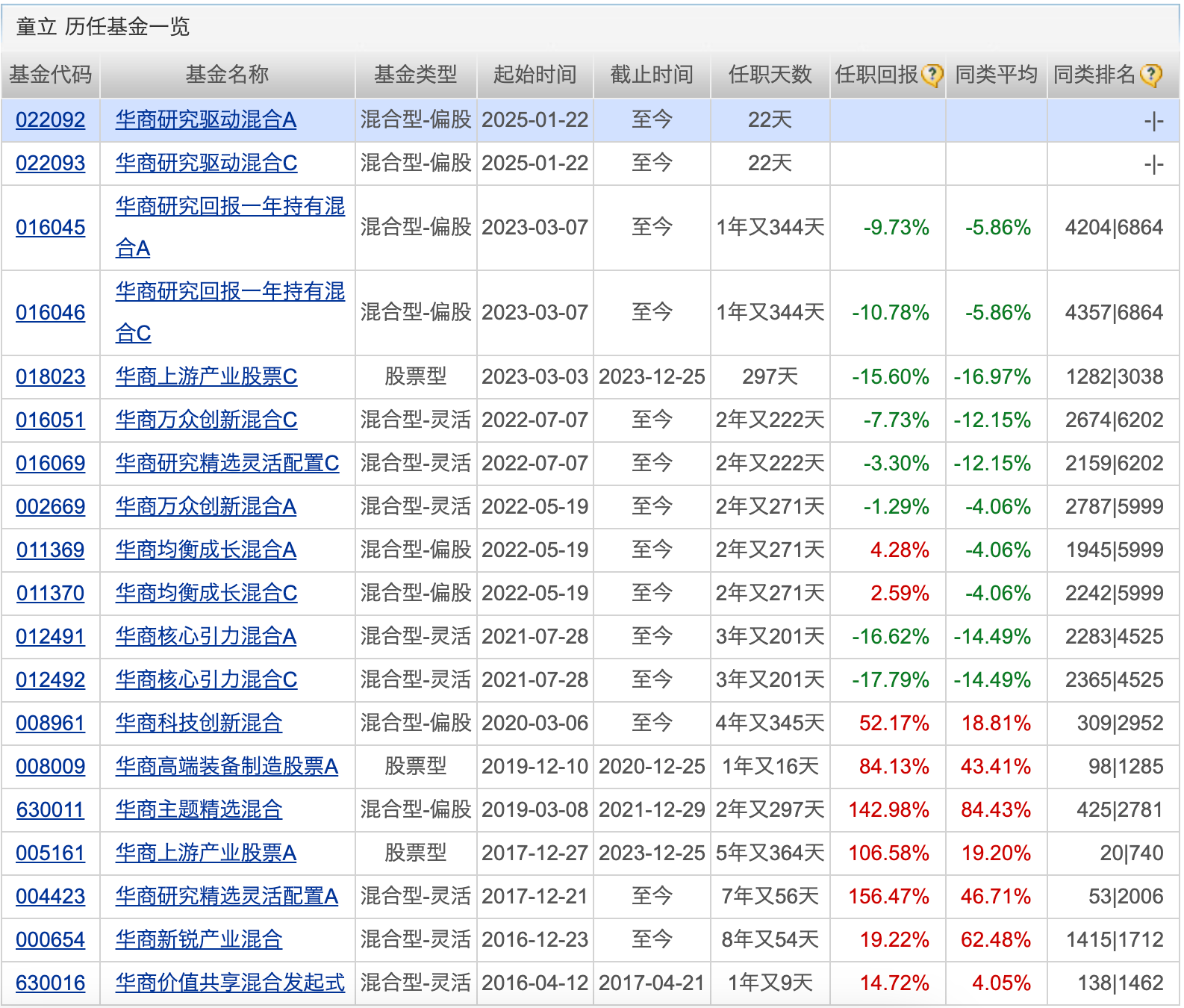Open fund code 022092 link
Image resolution: width=1184 pixels, height=1008 pixels.
click(50, 119)
